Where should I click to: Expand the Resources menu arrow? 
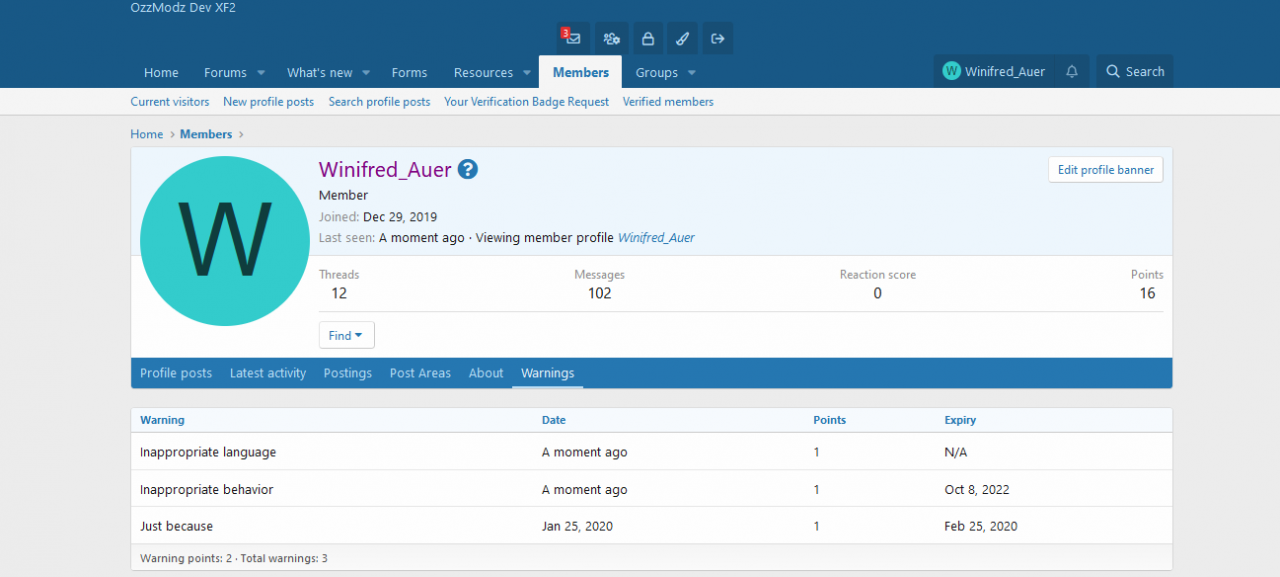(x=526, y=73)
